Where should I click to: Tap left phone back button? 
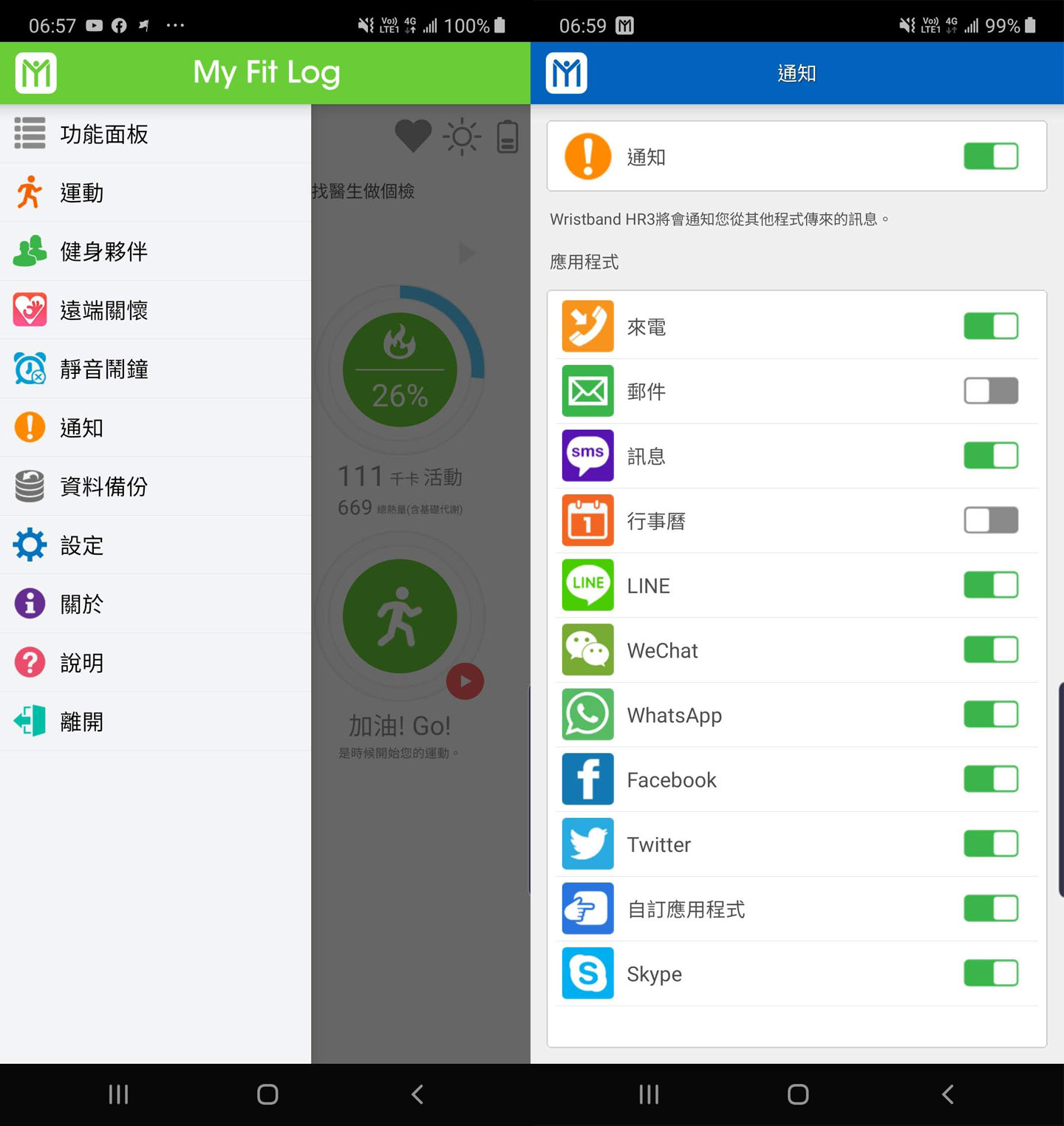pyautogui.click(x=417, y=1094)
